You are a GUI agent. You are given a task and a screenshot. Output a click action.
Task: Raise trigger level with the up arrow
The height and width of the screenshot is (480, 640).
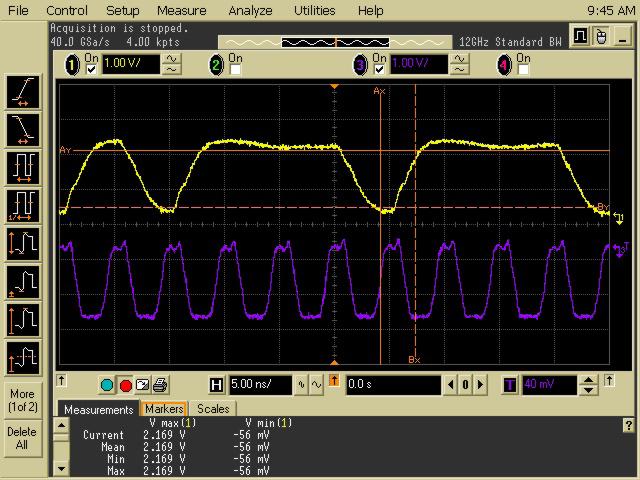tap(589, 380)
